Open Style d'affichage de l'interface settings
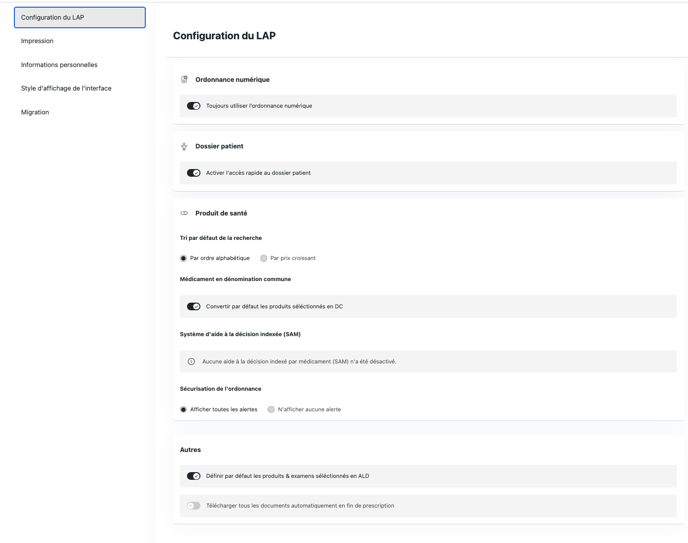The image size is (688, 543). pyautogui.click(x=66, y=88)
